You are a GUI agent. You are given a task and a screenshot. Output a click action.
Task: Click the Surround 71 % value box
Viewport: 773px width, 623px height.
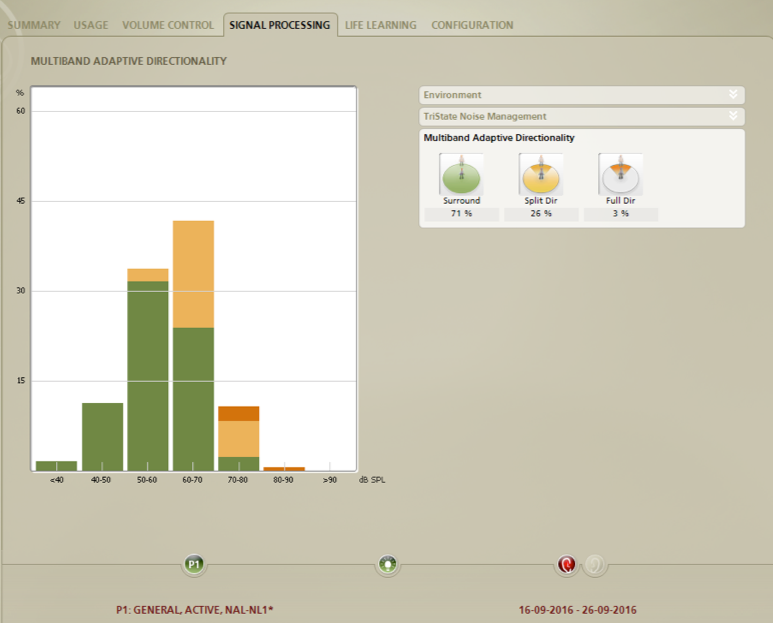click(x=461, y=214)
